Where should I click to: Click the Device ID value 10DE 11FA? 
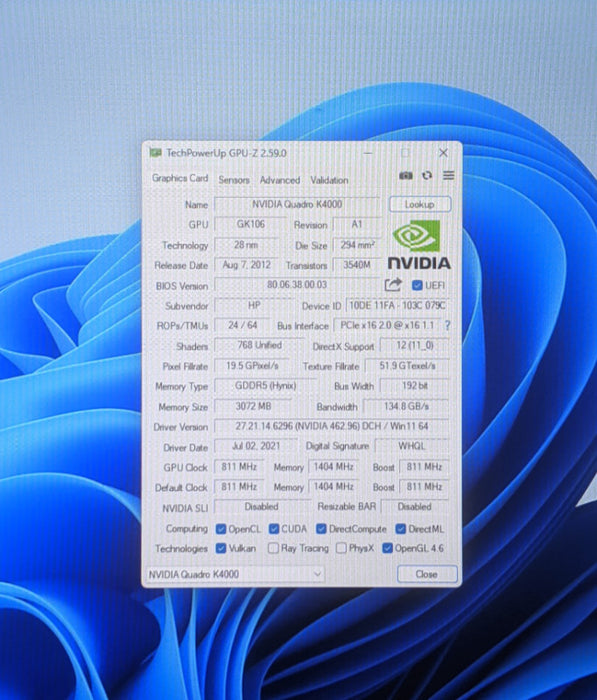pyautogui.click(x=397, y=305)
